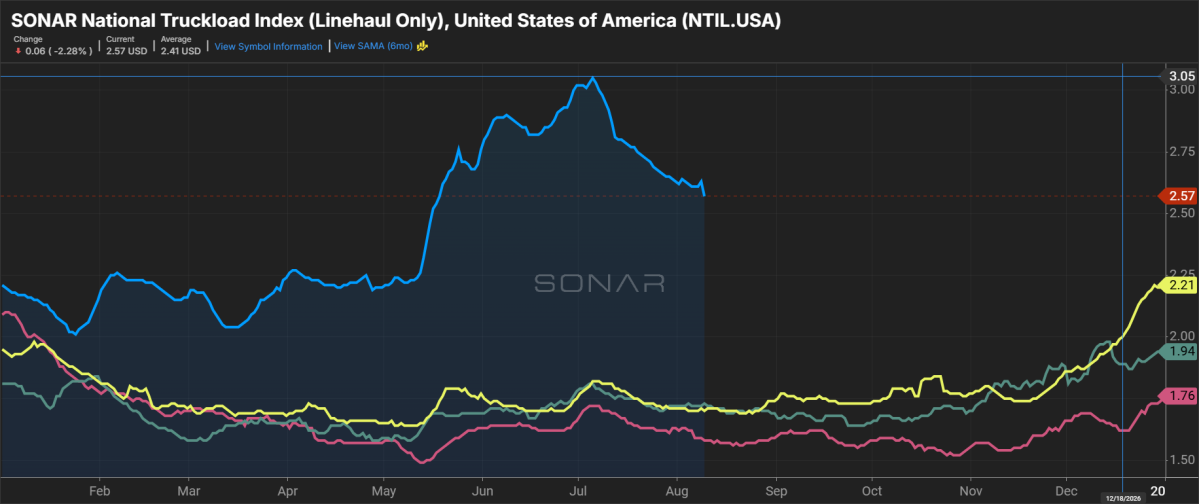The image size is (1199, 504).
Task: Click the SONAR watermark in chart center
Action: click(x=599, y=283)
